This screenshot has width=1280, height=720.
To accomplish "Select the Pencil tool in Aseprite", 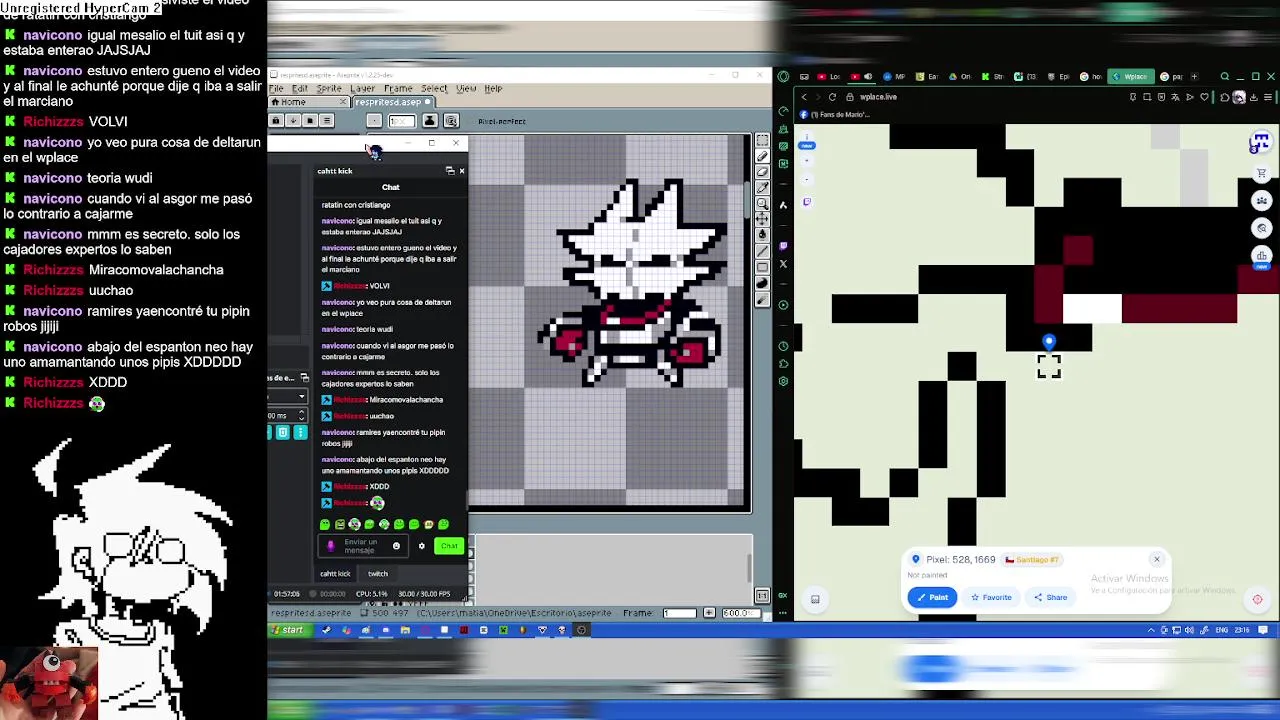I will pos(762,157).
